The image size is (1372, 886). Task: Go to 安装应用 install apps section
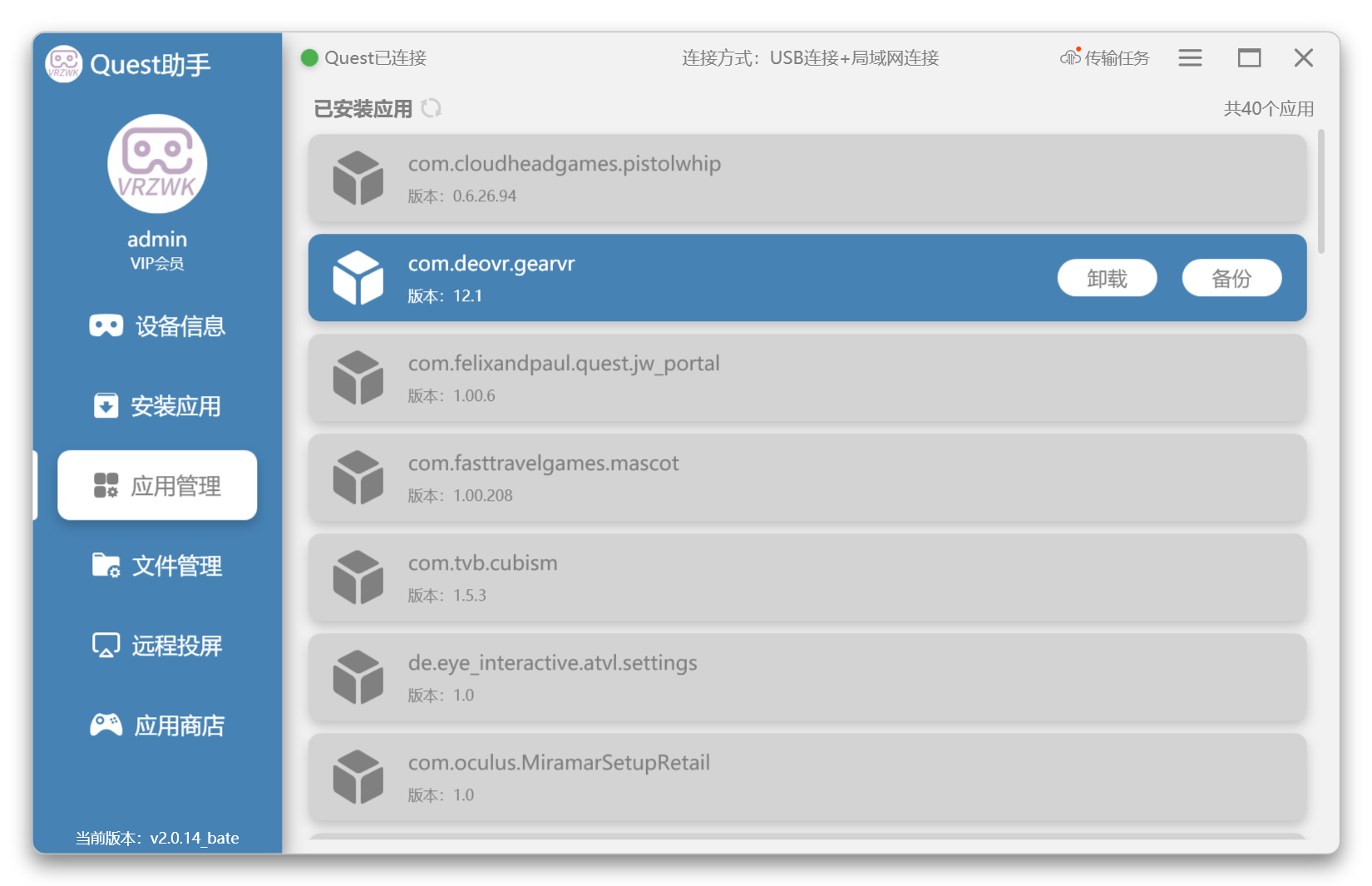pyautogui.click(x=157, y=406)
